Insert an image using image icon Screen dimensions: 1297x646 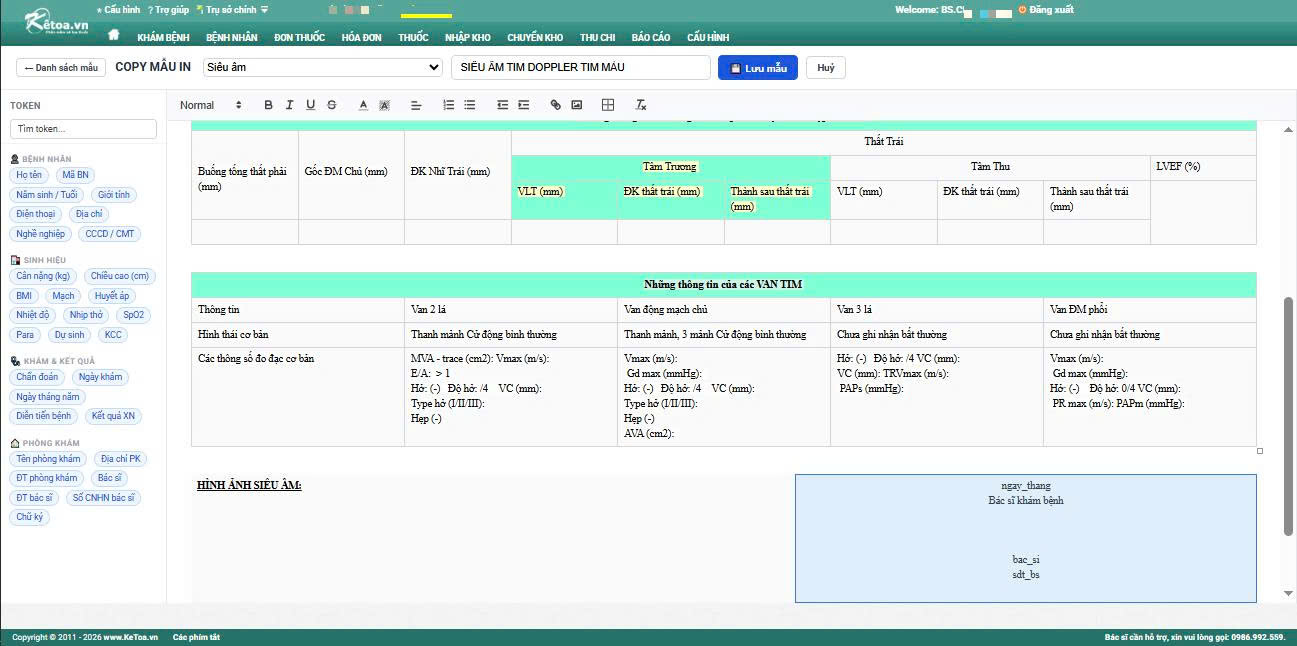(x=577, y=105)
